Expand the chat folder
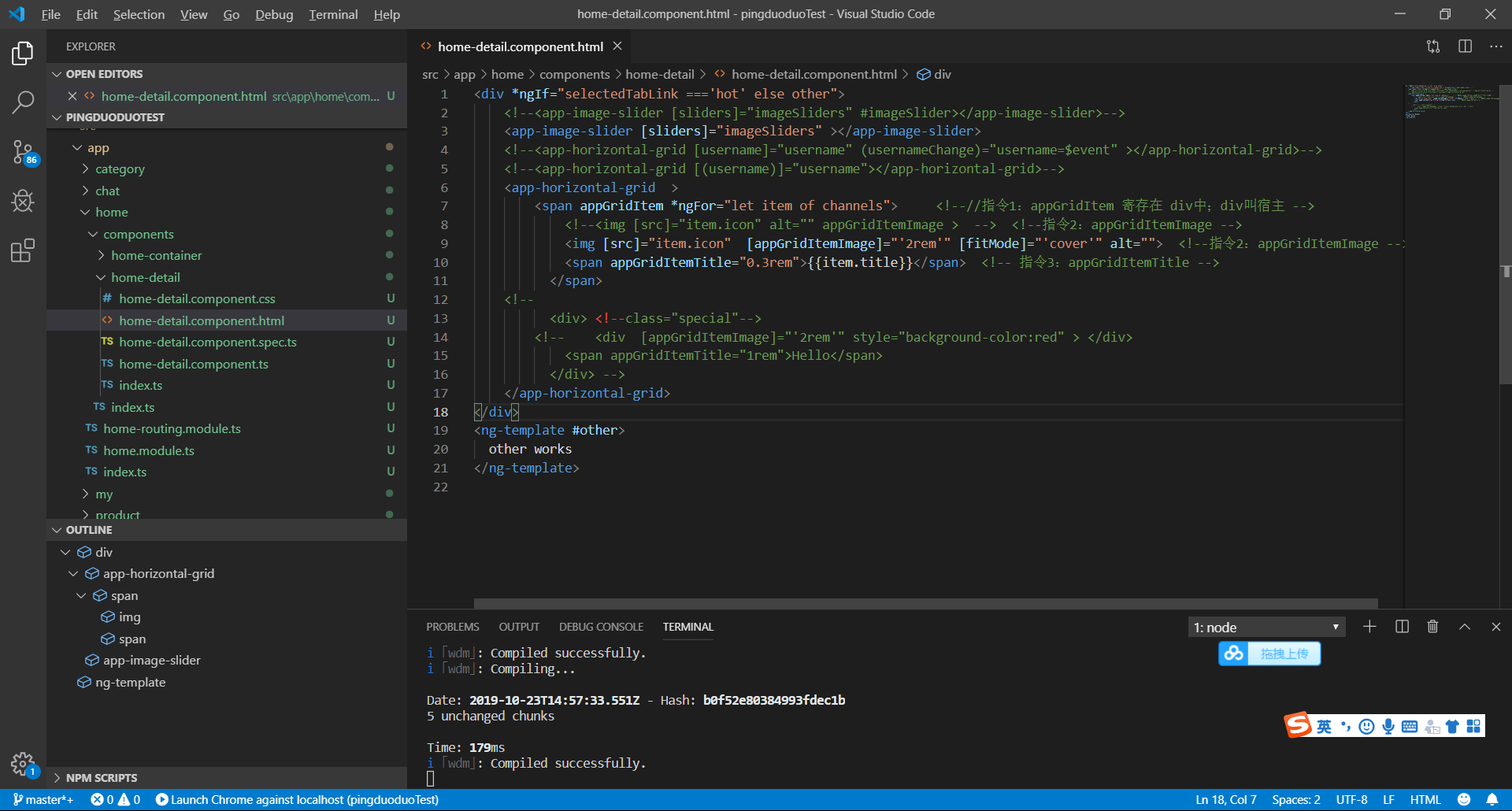Image resolution: width=1512 pixels, height=811 pixels. pyautogui.click(x=227, y=191)
